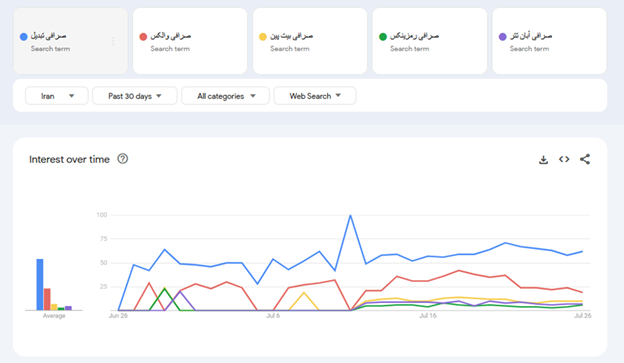The width and height of the screenshot is (624, 363).
Task: Click the Jul 6 axis label
Action: [x=273, y=316]
